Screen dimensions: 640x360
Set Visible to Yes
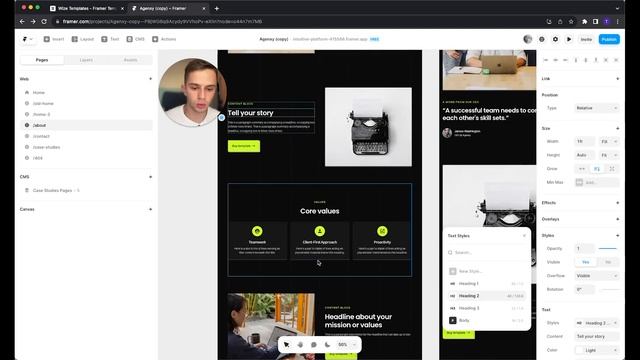[x=585, y=262]
